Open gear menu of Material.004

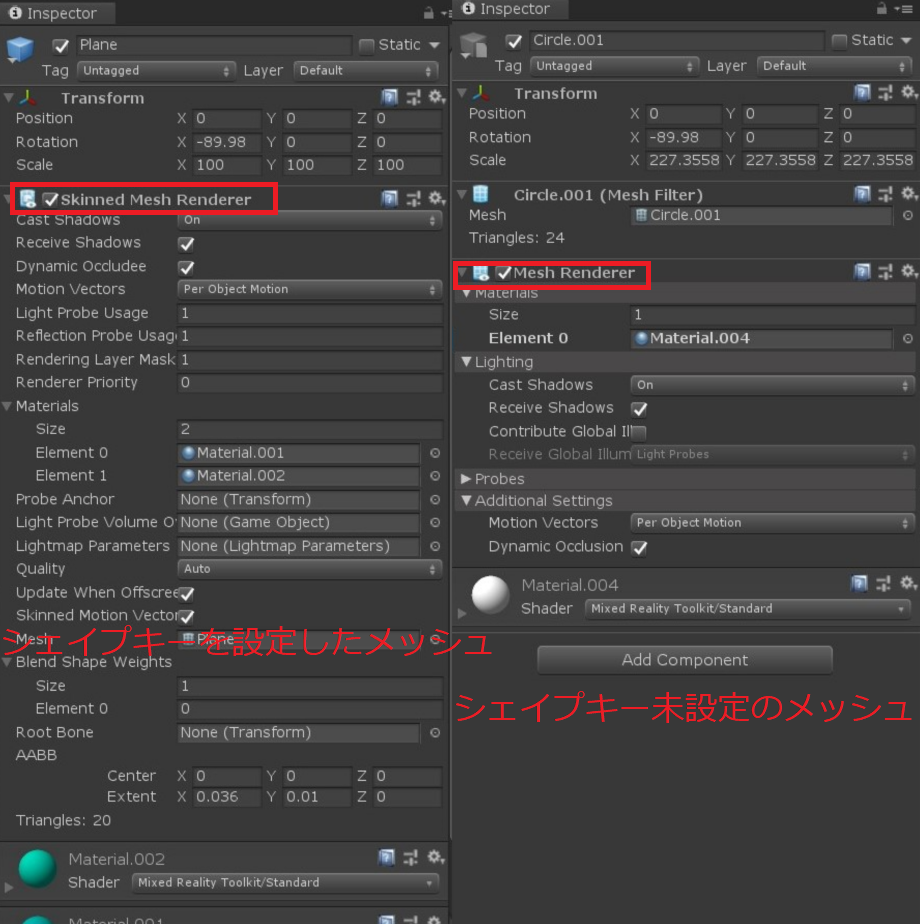tap(908, 583)
